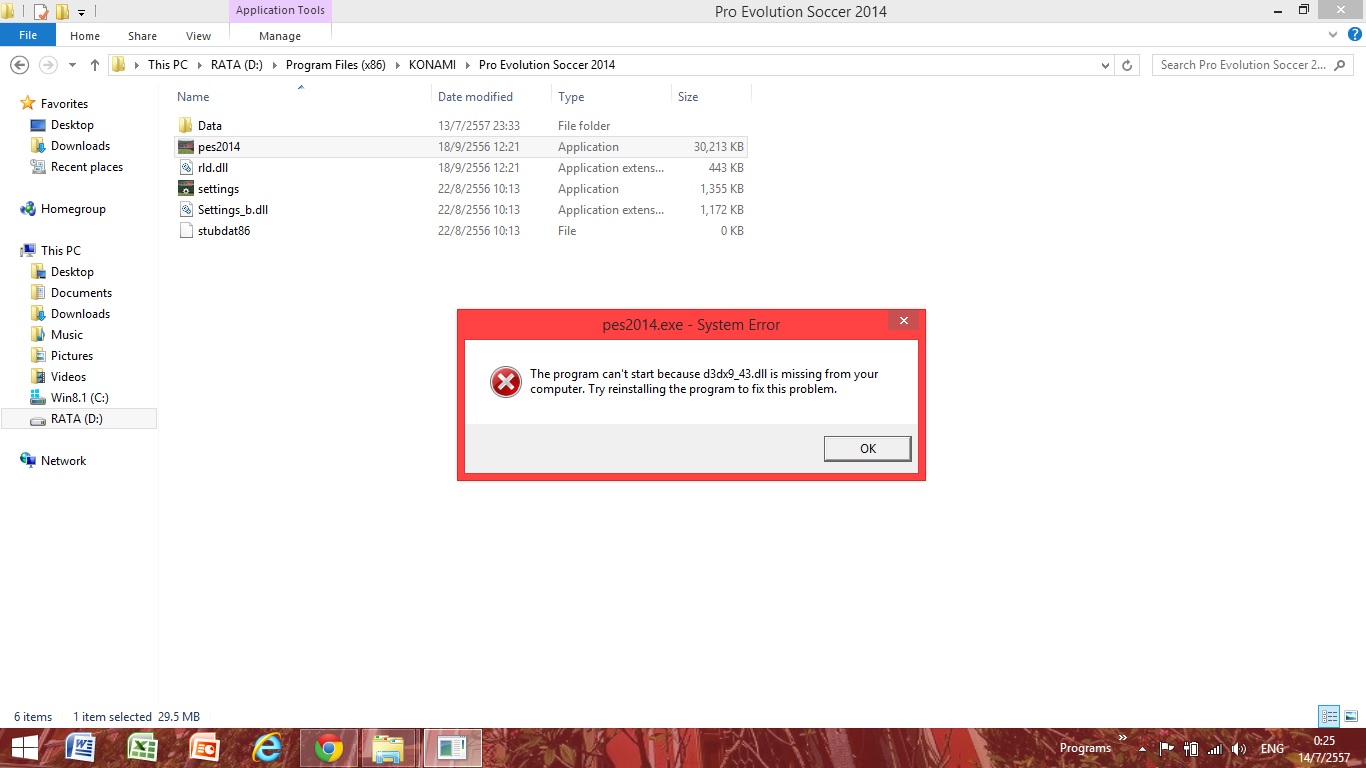Select the rld.dll file icon
1366x768 pixels.
coord(186,168)
